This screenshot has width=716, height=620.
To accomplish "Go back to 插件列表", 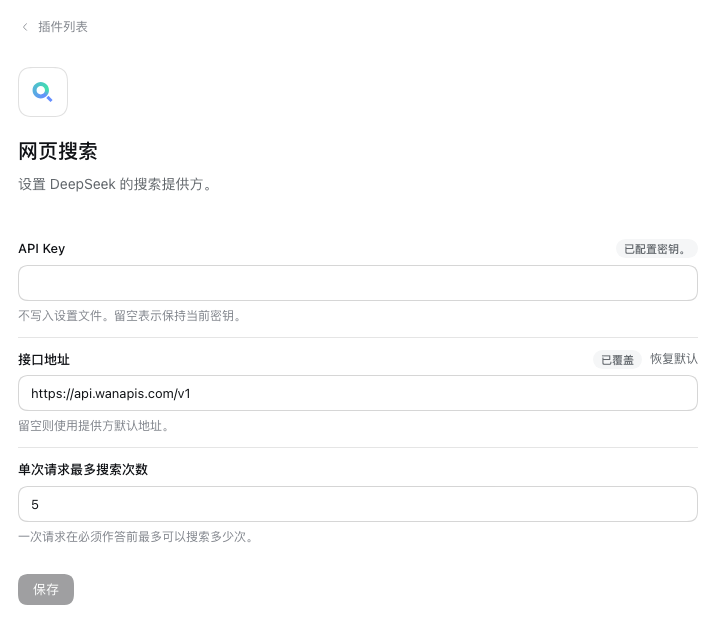I will (63, 27).
